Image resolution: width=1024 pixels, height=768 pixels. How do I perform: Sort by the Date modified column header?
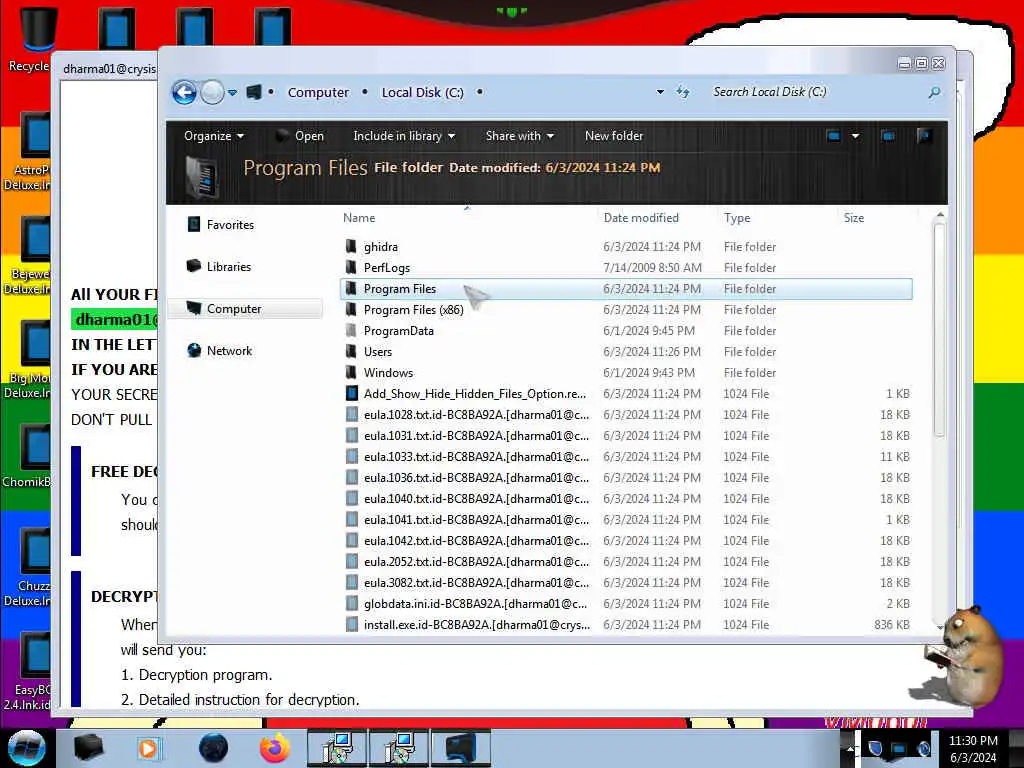coord(641,218)
